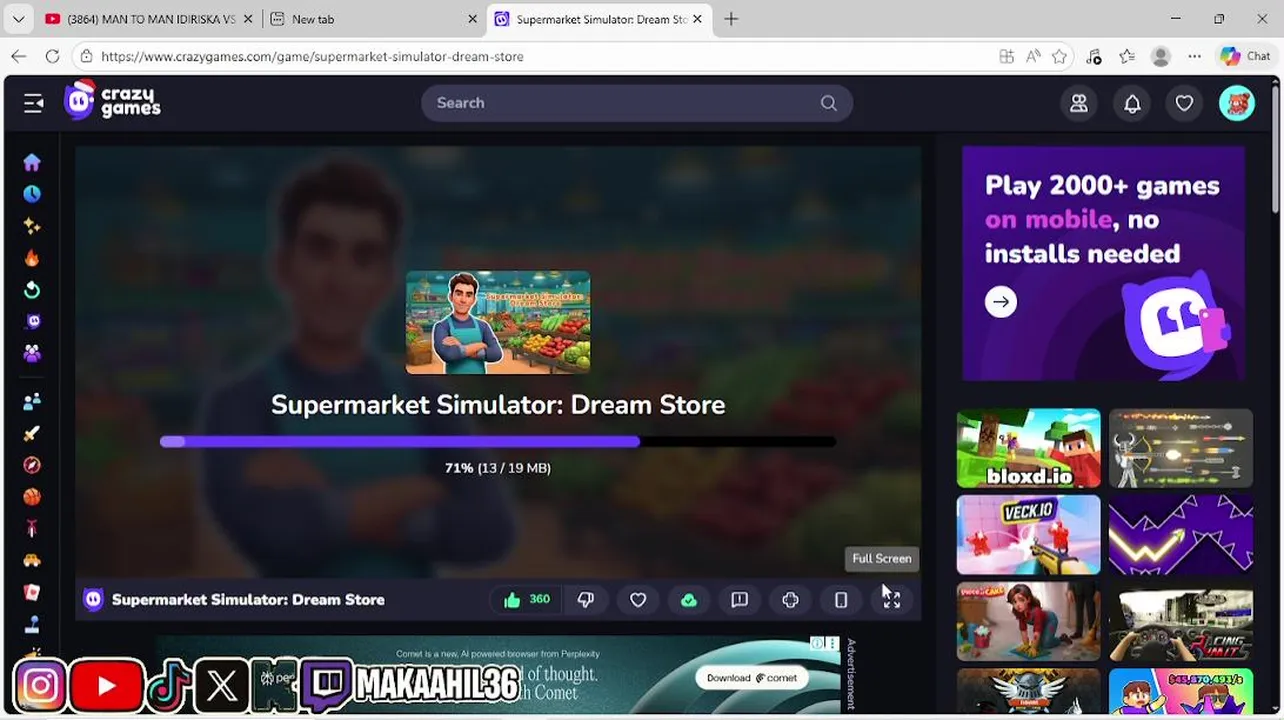Open Originals purple icon in sidebar
Screen dimensions: 1284x720
pyautogui.click(x=32, y=321)
